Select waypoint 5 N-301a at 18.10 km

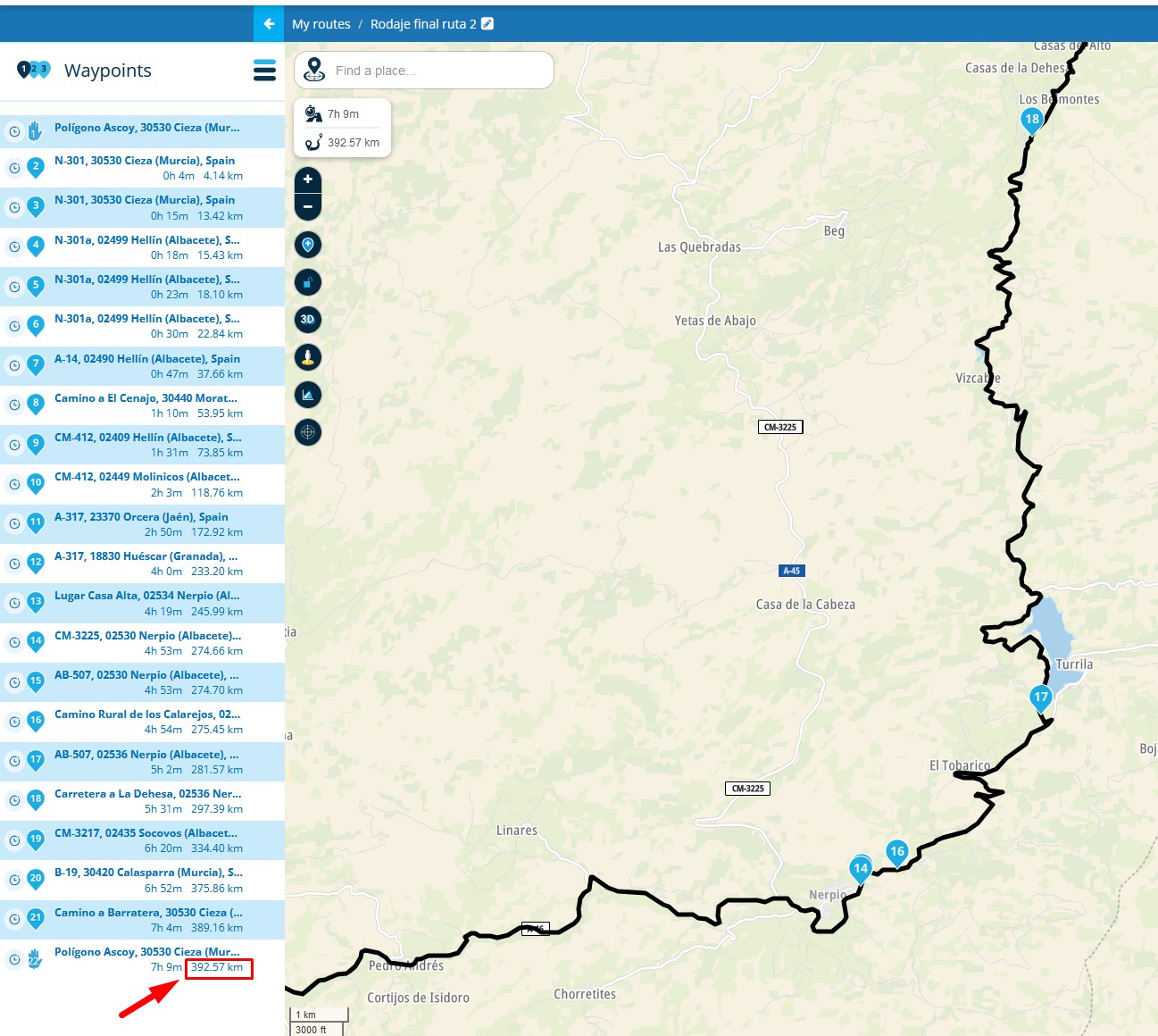[x=142, y=287]
